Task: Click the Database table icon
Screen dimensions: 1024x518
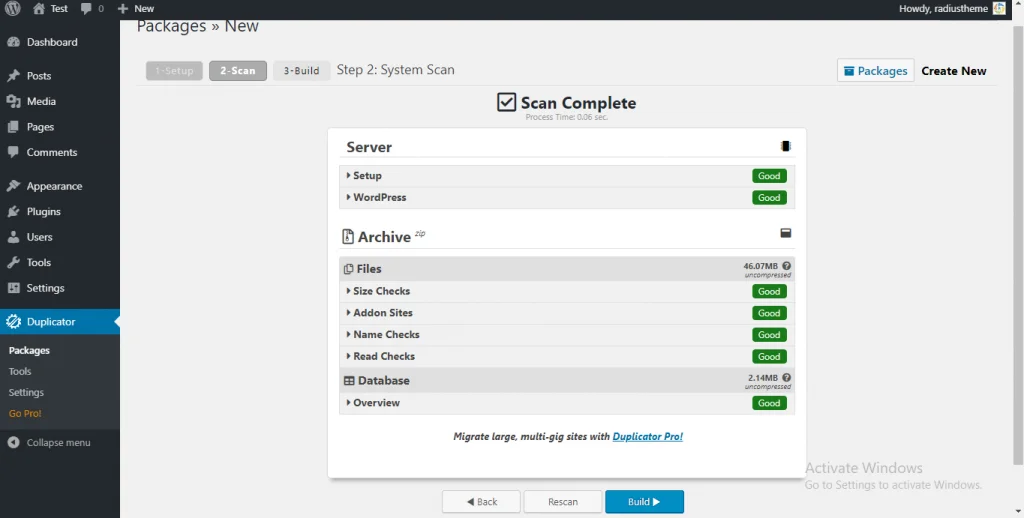Action: [349, 380]
